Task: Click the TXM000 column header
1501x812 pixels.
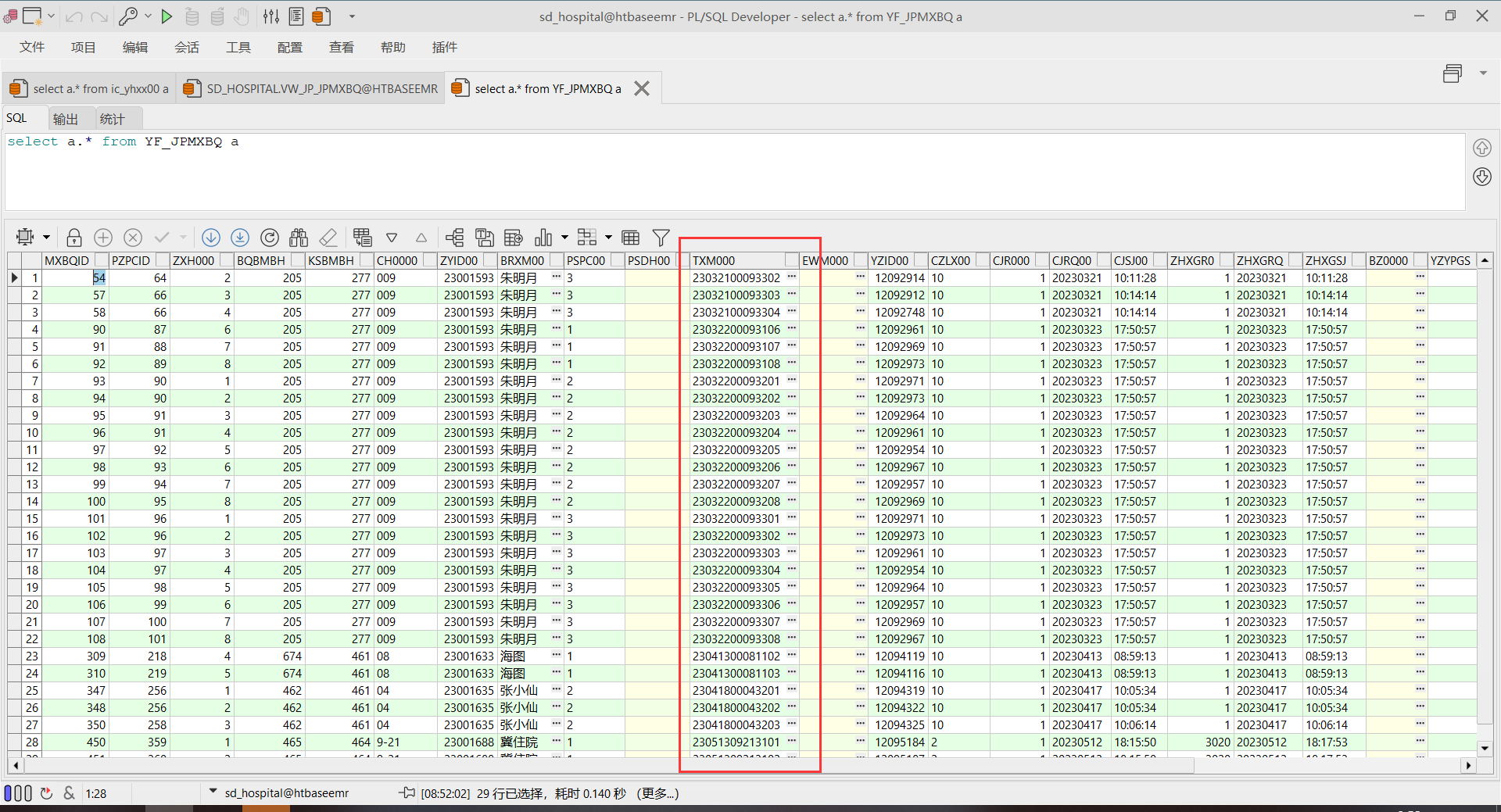Action: (x=714, y=261)
